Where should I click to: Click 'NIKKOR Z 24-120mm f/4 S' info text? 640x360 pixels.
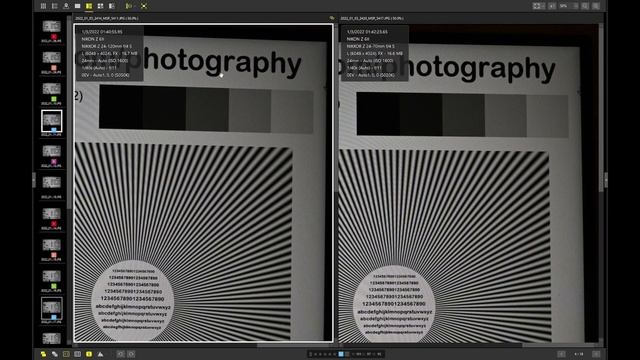pos(107,46)
